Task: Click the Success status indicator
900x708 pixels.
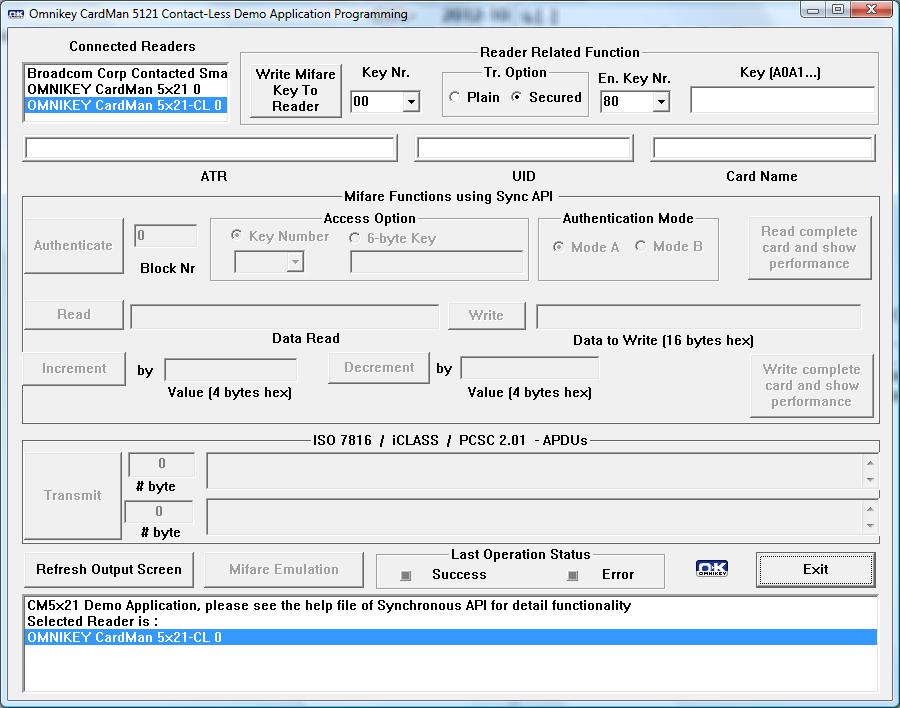Action: point(406,575)
